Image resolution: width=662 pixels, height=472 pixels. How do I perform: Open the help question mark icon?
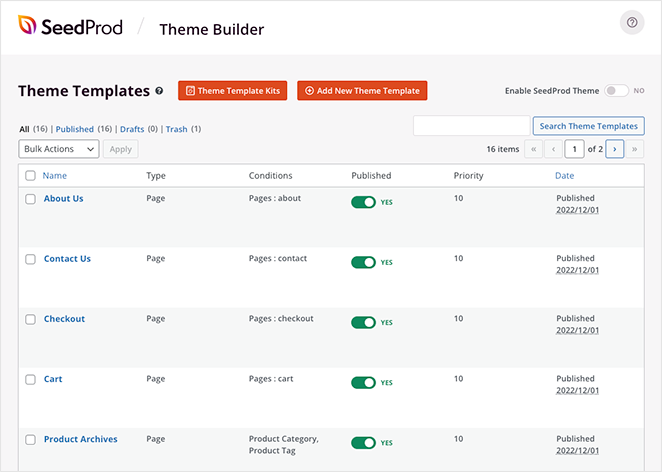pyautogui.click(x=631, y=23)
